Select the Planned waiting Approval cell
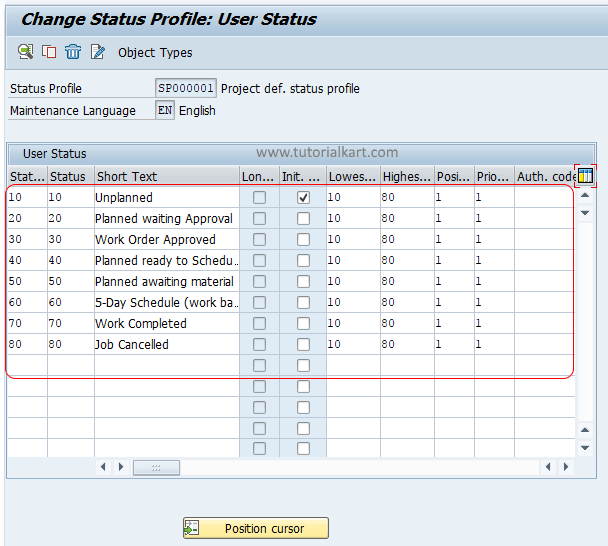This screenshot has height=546, width=608. pos(167,218)
